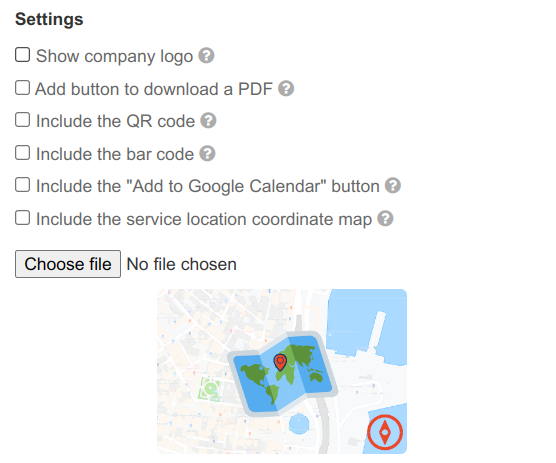Click the folded world map illustration
Image resolution: width=556 pixels, height=463 pixels.
[x=283, y=374]
